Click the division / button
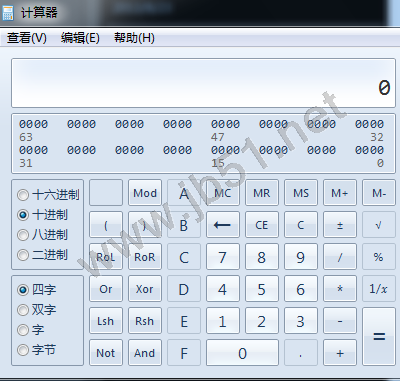This screenshot has height=381, width=400. pyautogui.click(x=340, y=257)
